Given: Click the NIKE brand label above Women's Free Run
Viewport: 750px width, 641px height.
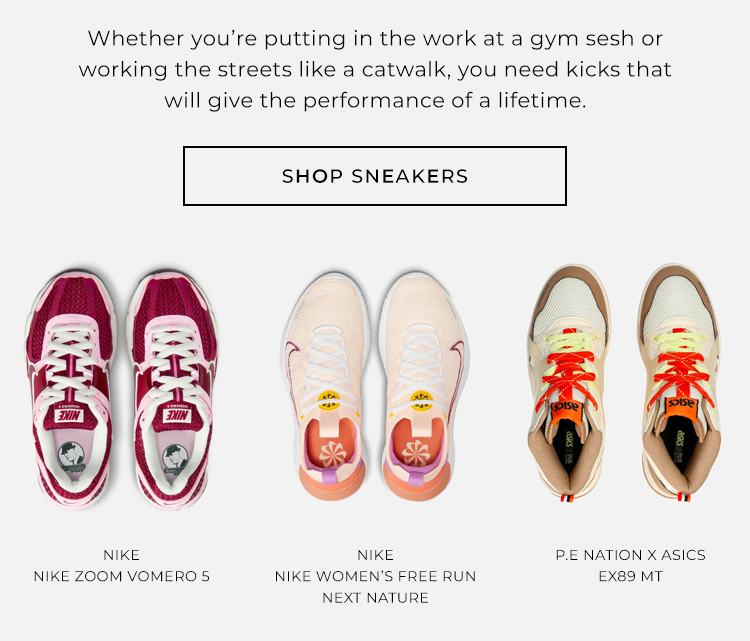Looking at the screenshot, I should 375,555.
